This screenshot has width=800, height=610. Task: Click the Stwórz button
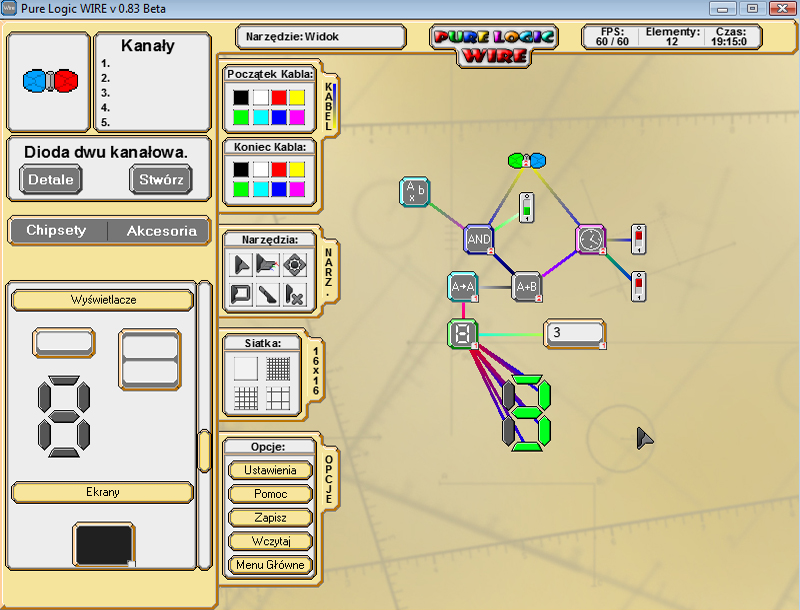tap(160, 180)
